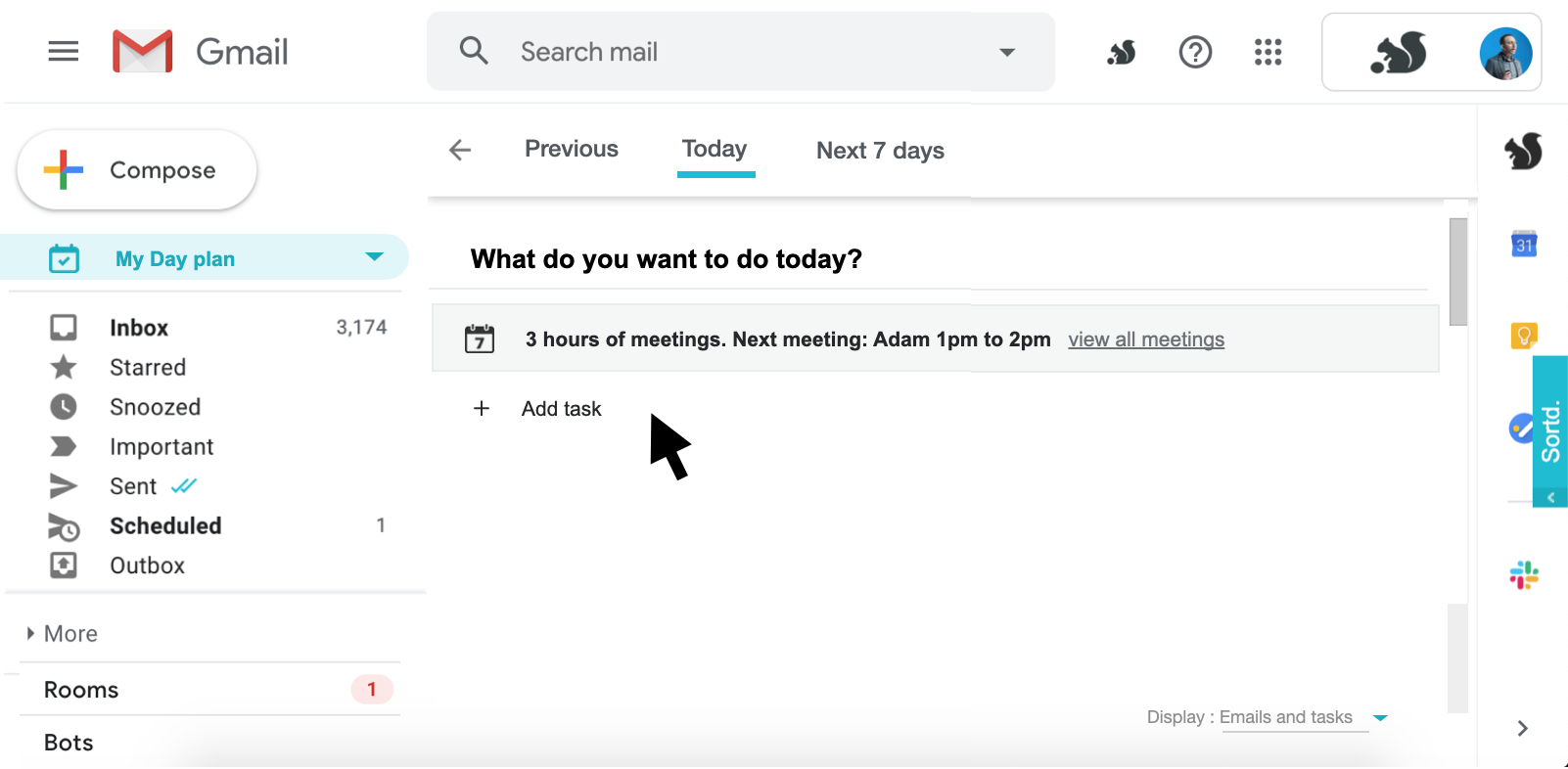Viewport: 1568px width, 769px height.
Task: Open the search options dropdown arrow
Action: tap(1007, 52)
